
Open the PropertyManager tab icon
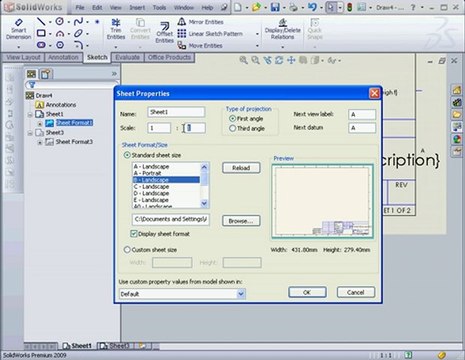(x=46, y=74)
